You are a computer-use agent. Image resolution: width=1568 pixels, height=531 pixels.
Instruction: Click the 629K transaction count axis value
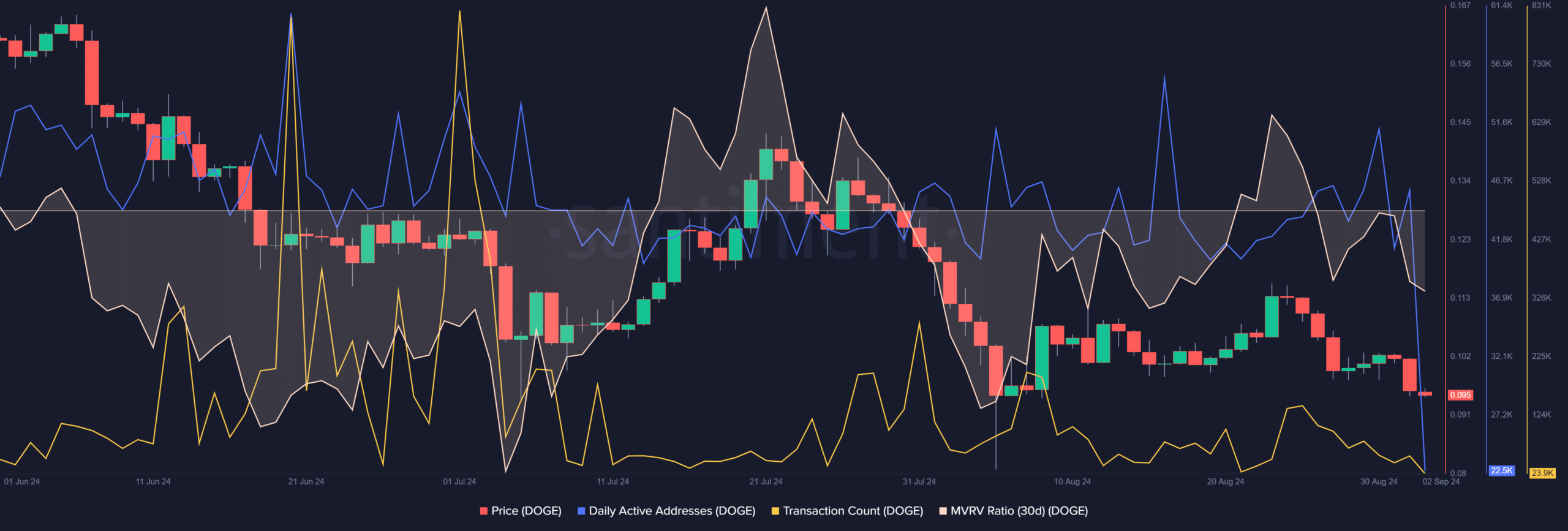click(x=1542, y=122)
